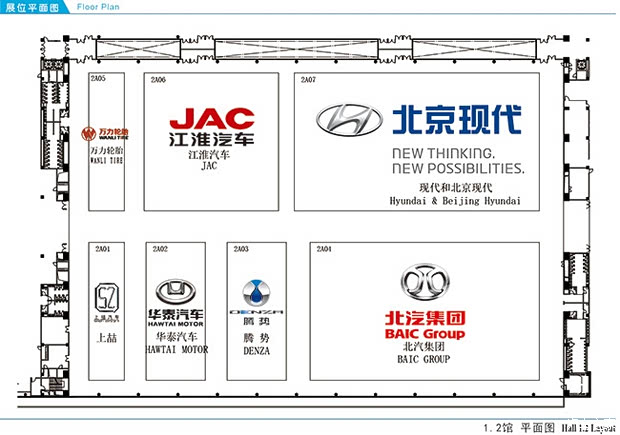Image resolution: width=620 pixels, height=435 pixels.
Task: Click booth number 2A06
Action: (158, 78)
